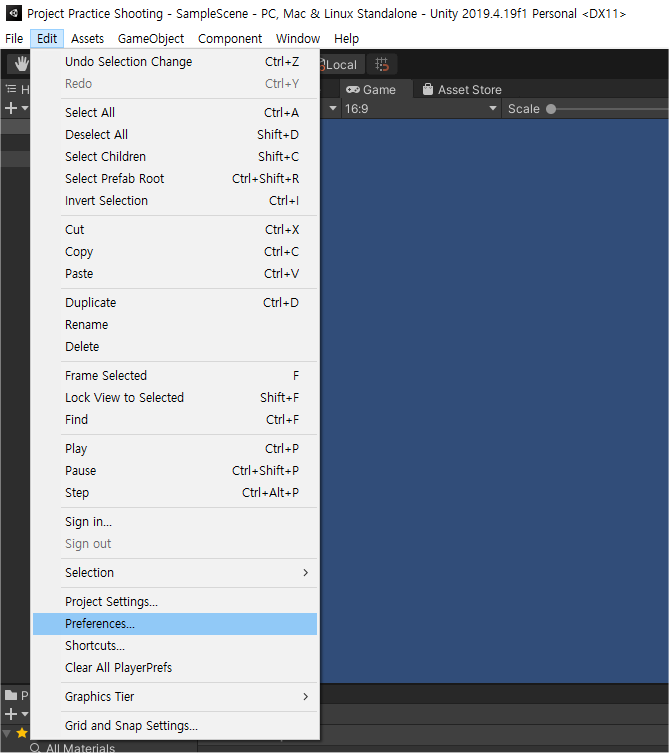Switch to the Asset Store tab
Viewport: 669px width, 753px height.
coord(462,90)
